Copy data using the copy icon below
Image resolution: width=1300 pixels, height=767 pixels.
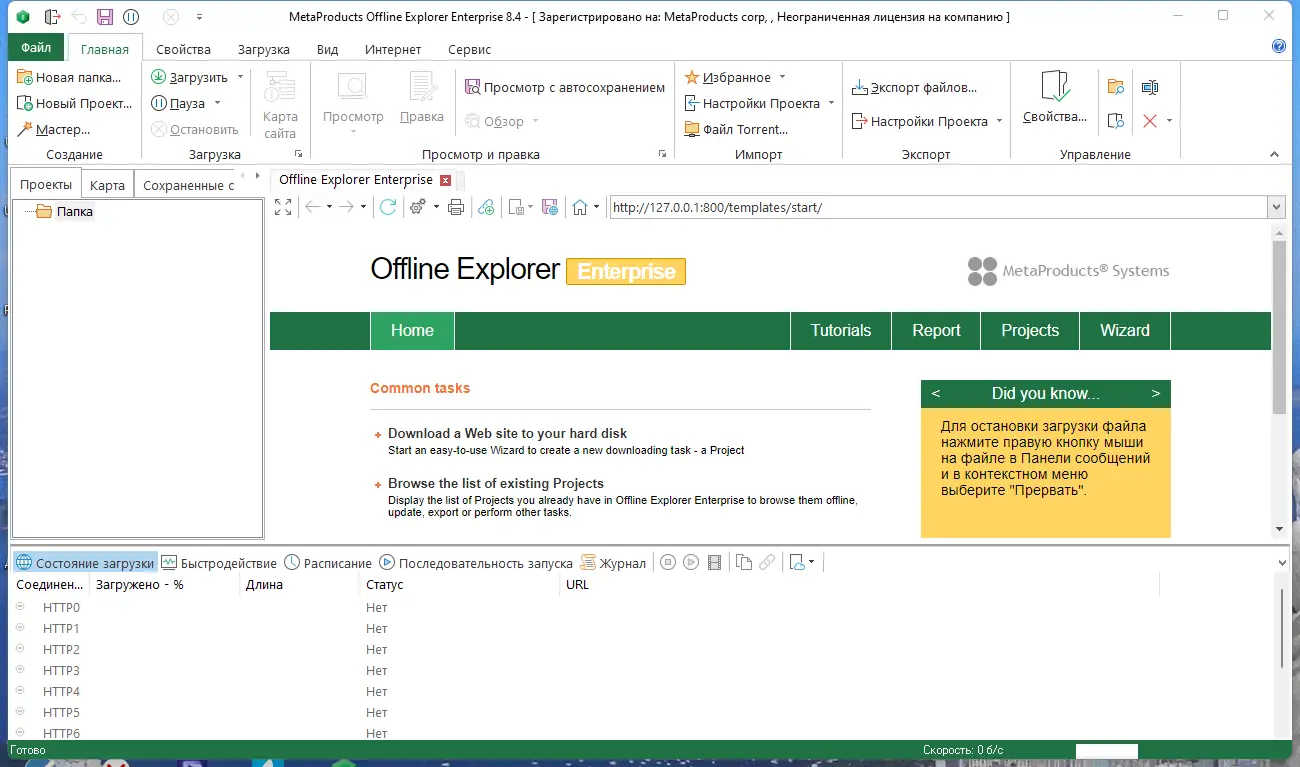click(743, 562)
